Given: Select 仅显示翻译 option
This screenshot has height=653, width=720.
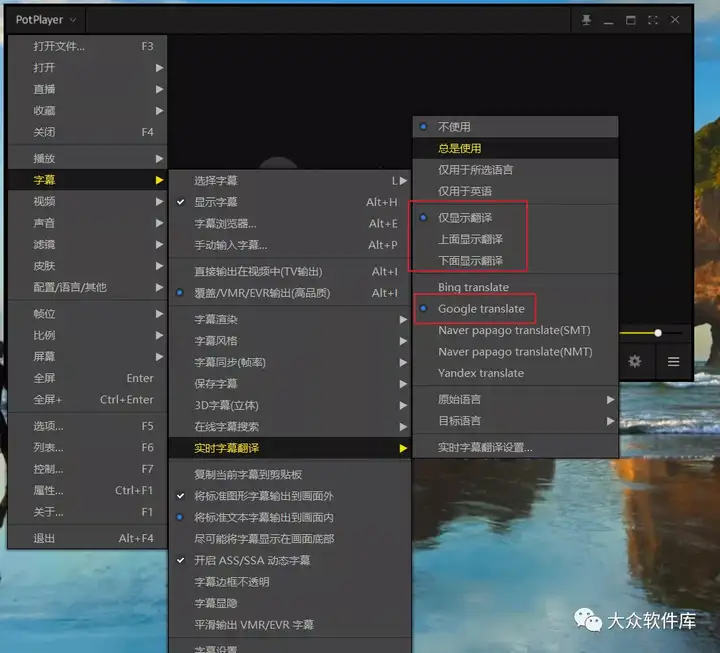Looking at the screenshot, I should pyautogui.click(x=515, y=218).
